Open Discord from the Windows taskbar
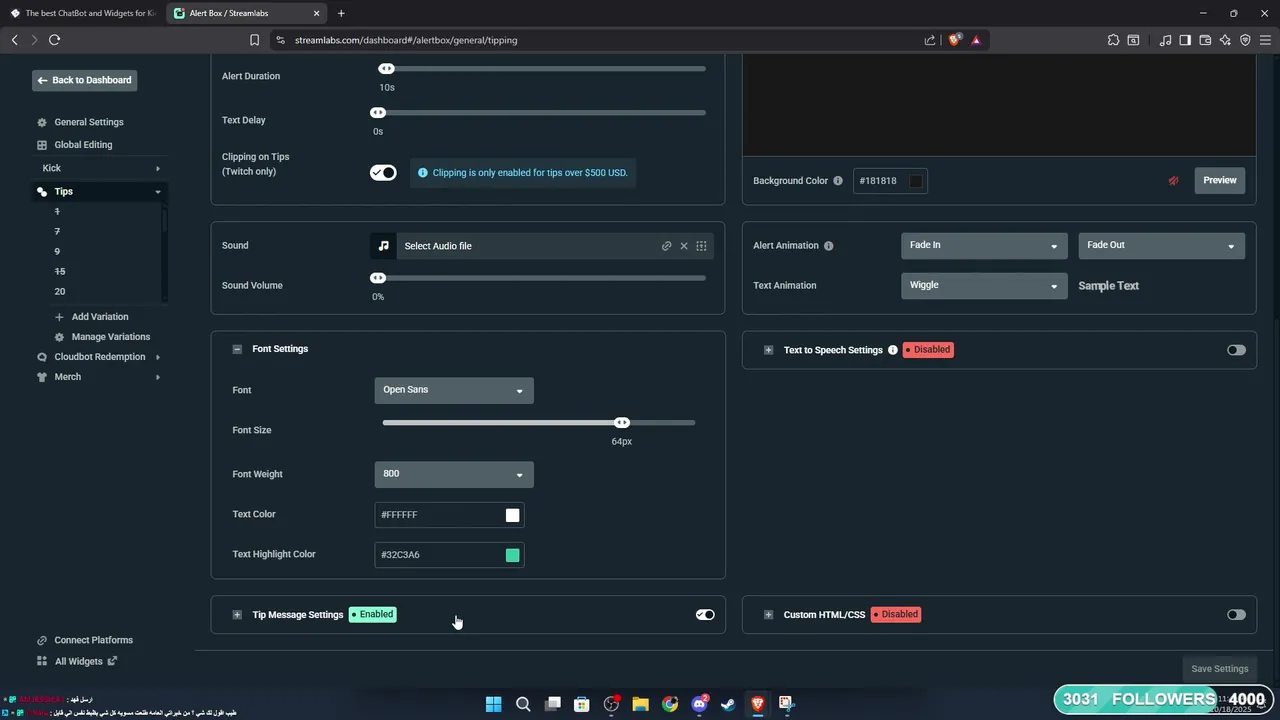The image size is (1280, 720). (699, 704)
